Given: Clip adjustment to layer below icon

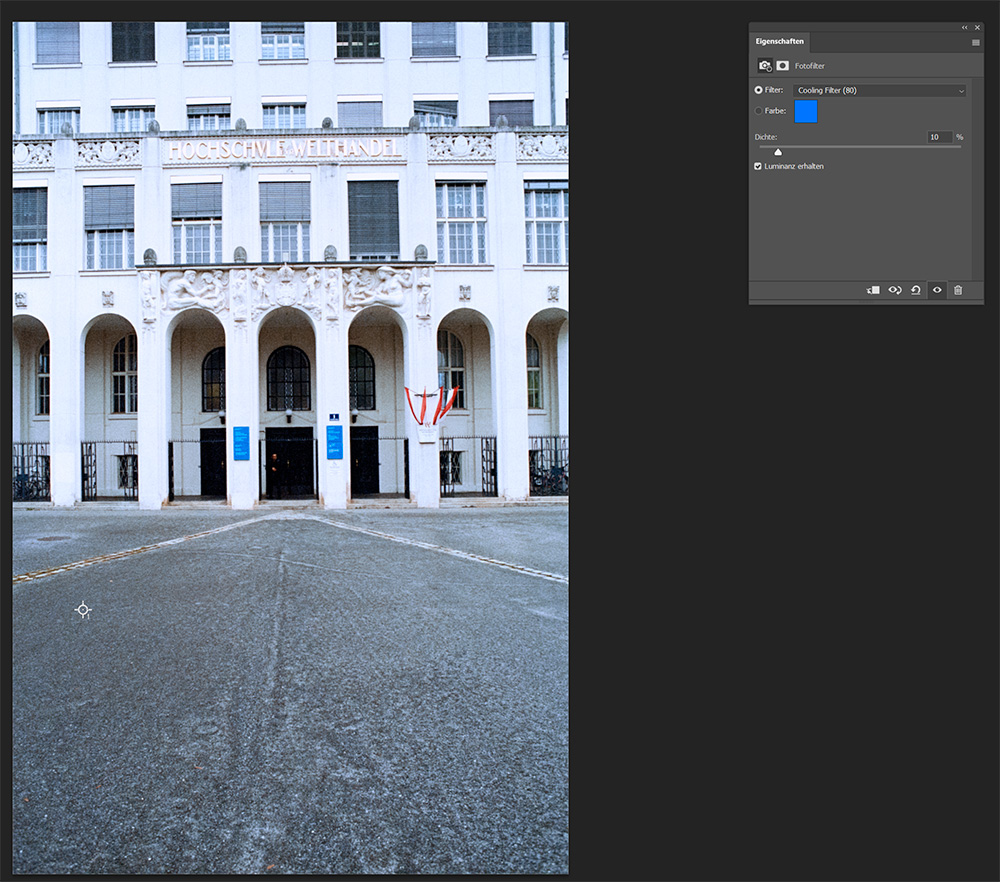Looking at the screenshot, I should tap(873, 290).
